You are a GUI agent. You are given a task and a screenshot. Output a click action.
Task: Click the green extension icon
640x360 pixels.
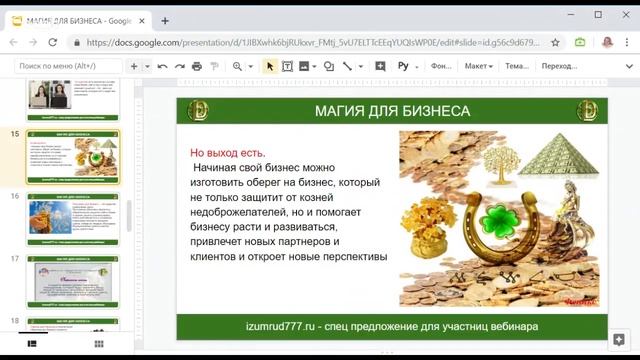pyautogui.click(x=580, y=42)
